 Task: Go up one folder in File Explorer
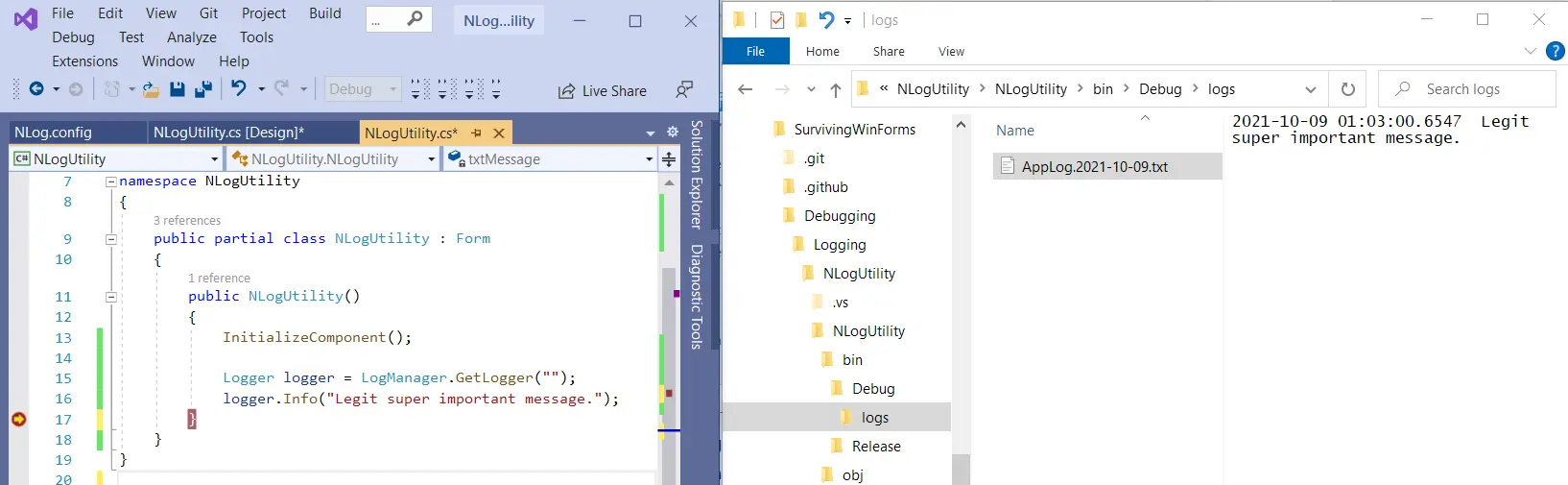836,89
